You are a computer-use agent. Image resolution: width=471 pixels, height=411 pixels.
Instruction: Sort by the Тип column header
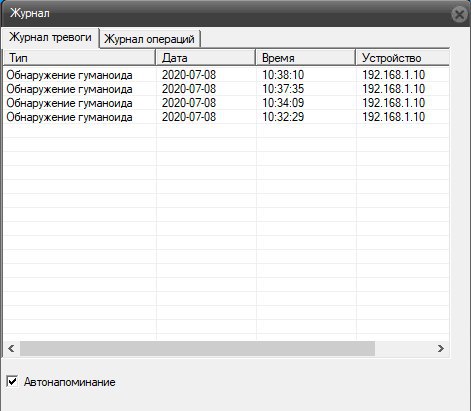tap(79, 58)
